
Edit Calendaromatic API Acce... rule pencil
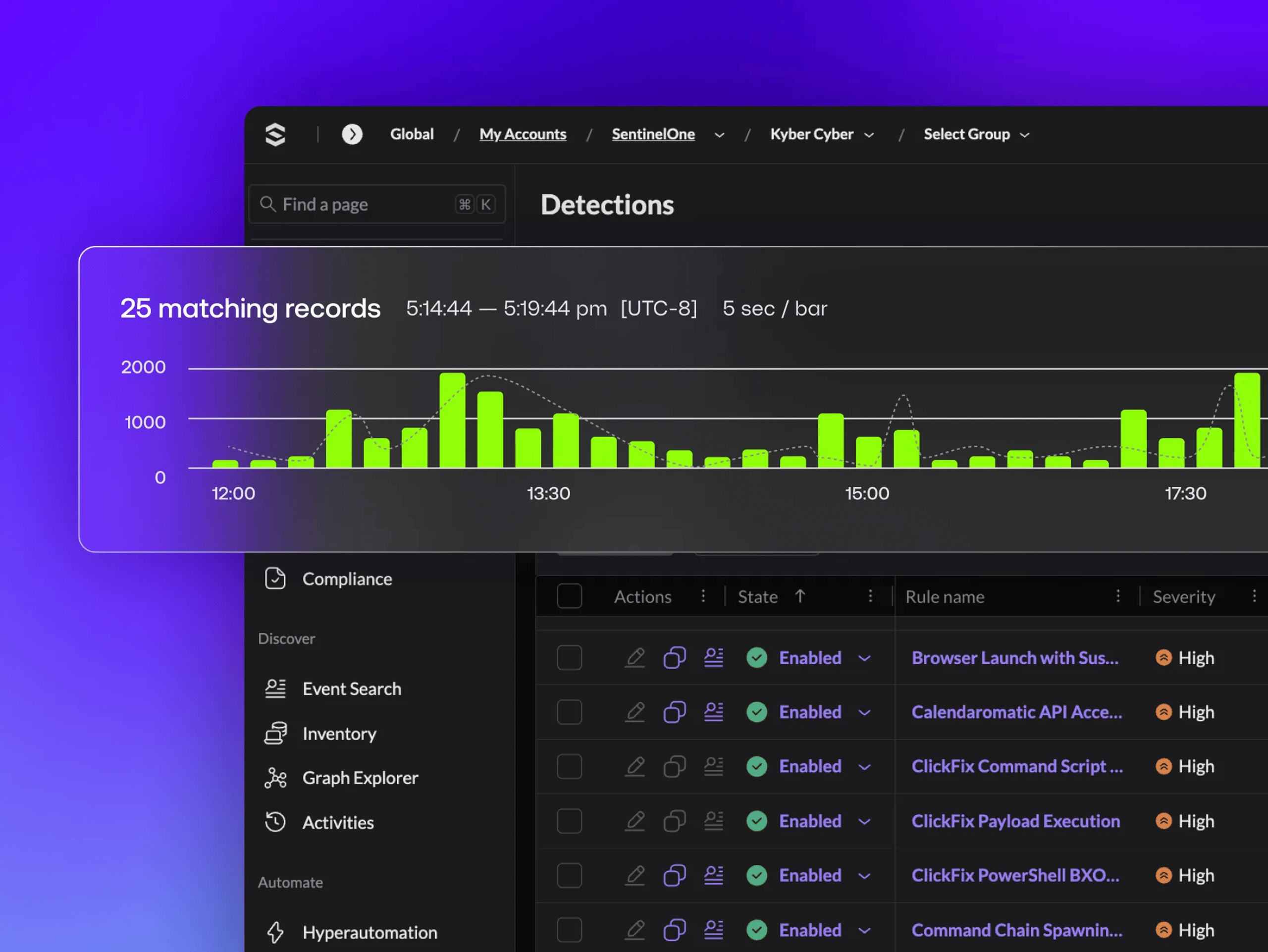point(634,712)
